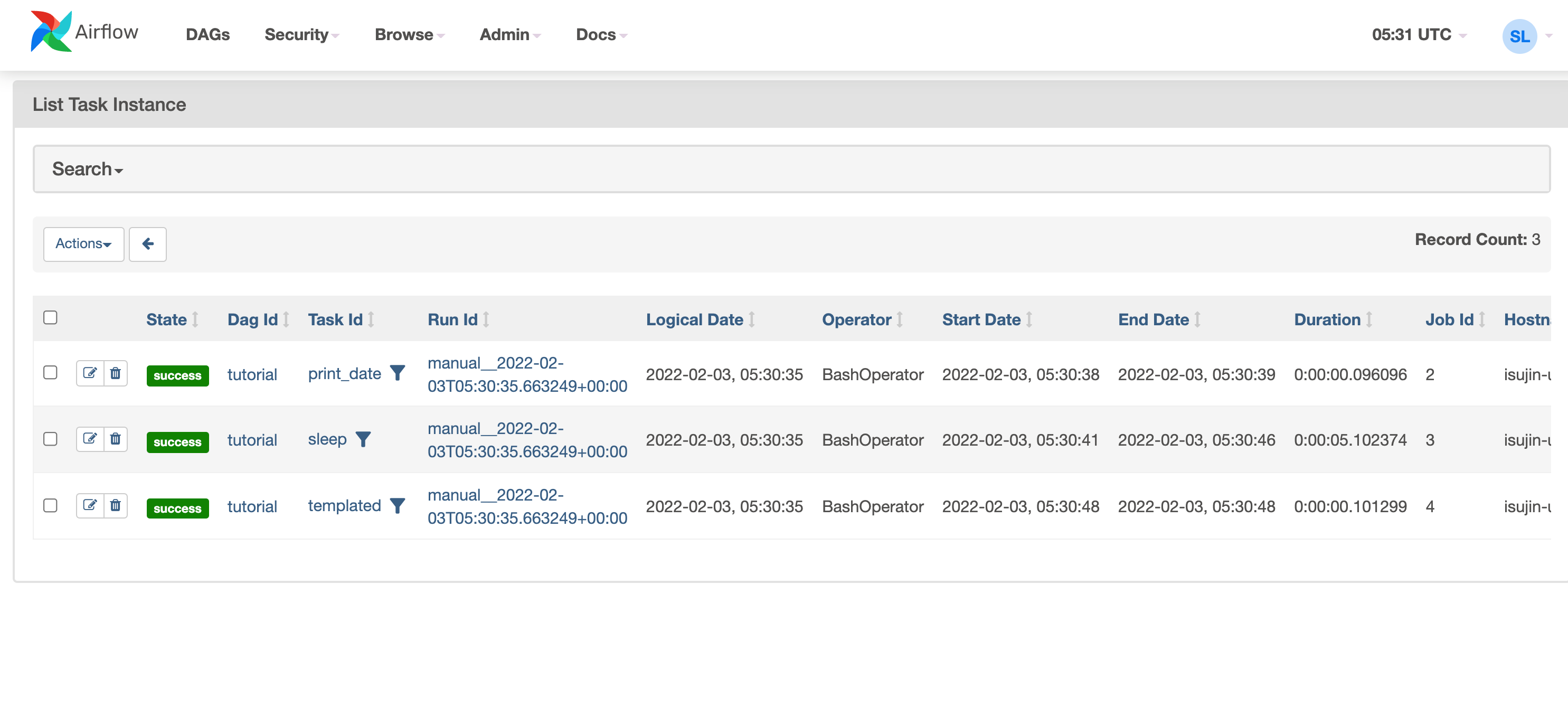The width and height of the screenshot is (1568, 716).
Task: Delete the templated task instance record
Action: [x=115, y=505]
